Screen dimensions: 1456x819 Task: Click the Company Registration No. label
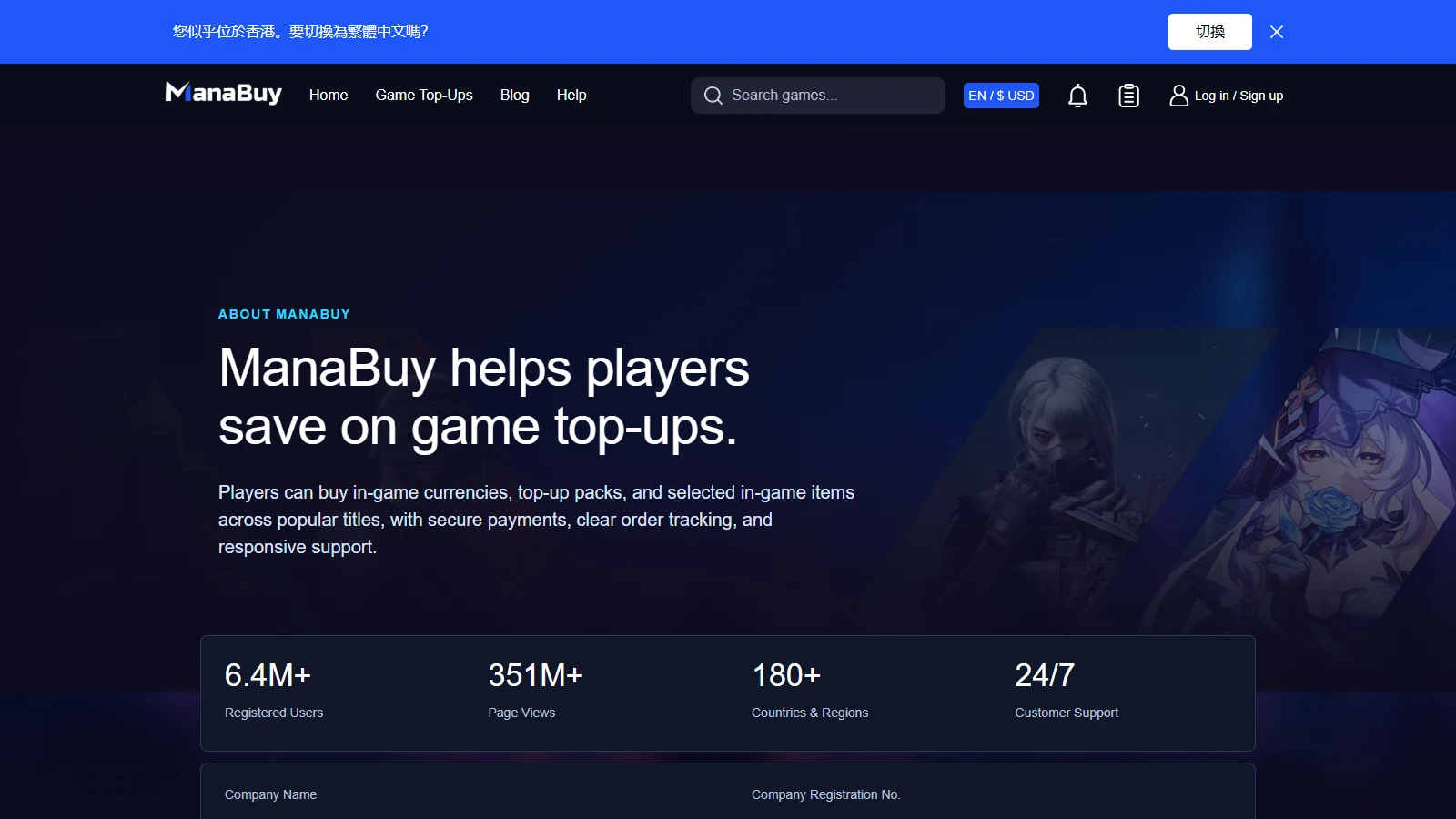pyautogui.click(x=825, y=794)
